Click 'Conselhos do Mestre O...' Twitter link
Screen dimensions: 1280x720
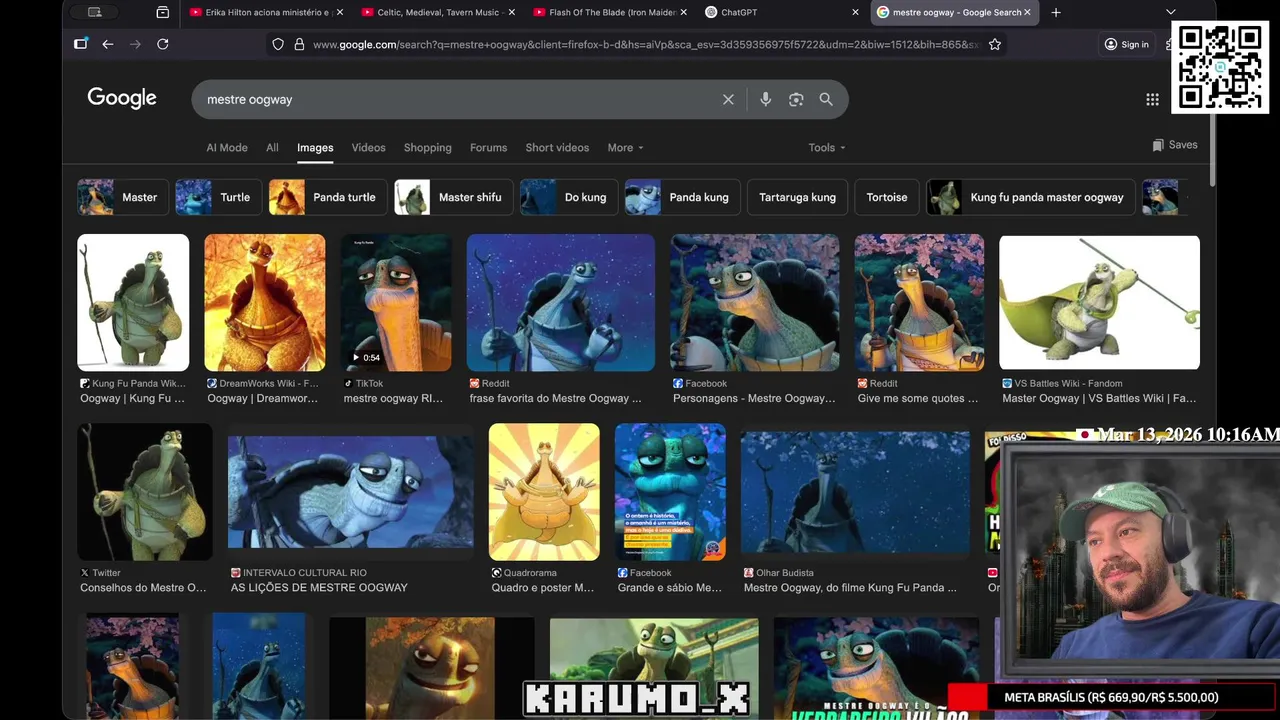coord(143,588)
